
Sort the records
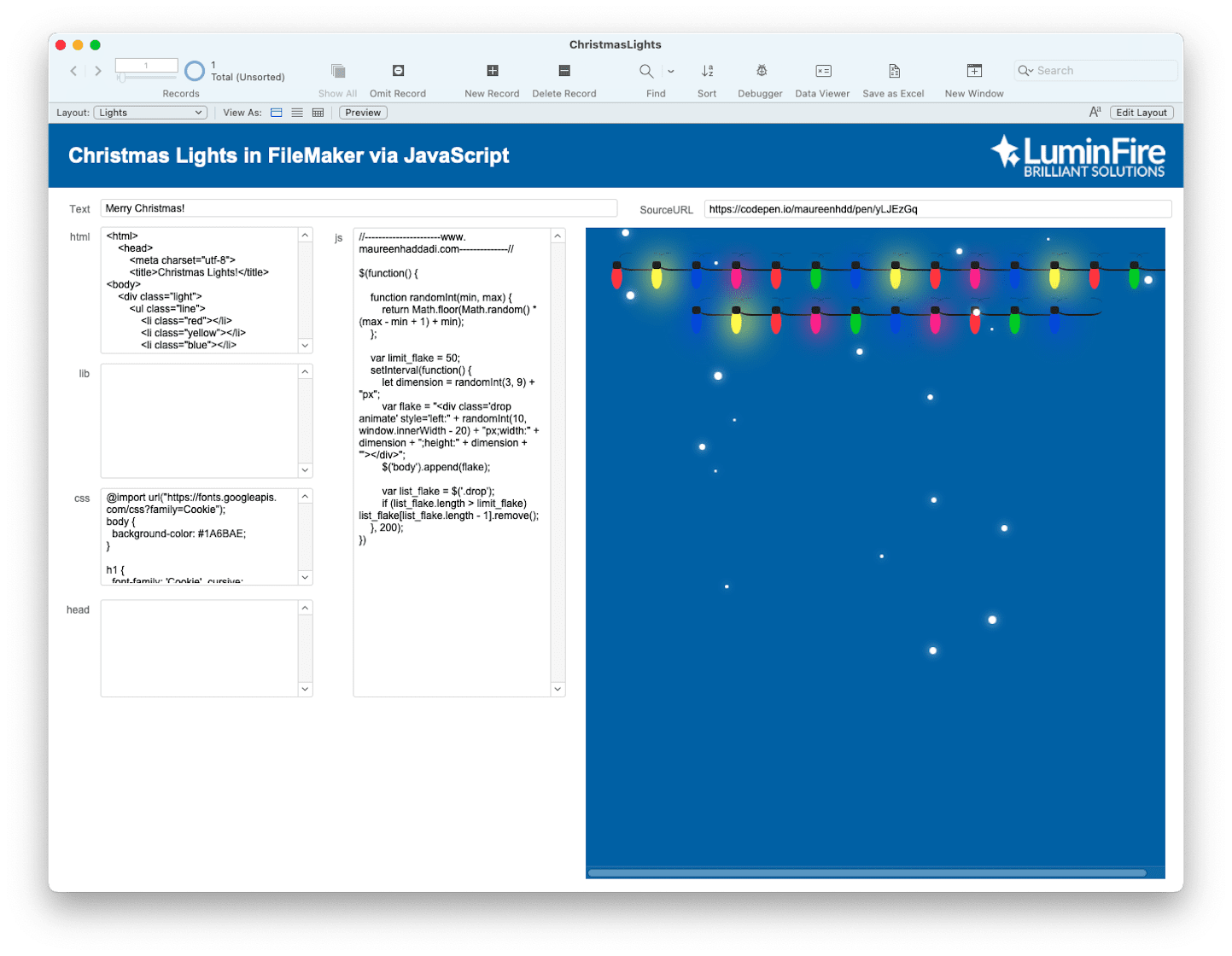[707, 72]
